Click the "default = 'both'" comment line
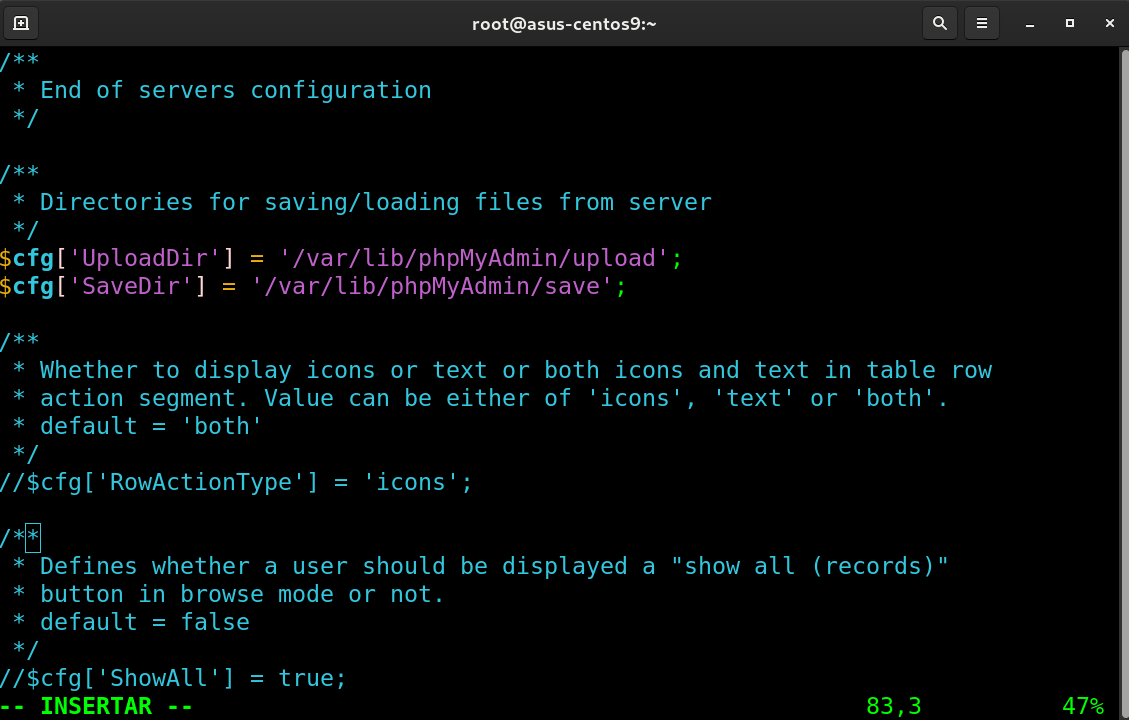 click(x=138, y=426)
